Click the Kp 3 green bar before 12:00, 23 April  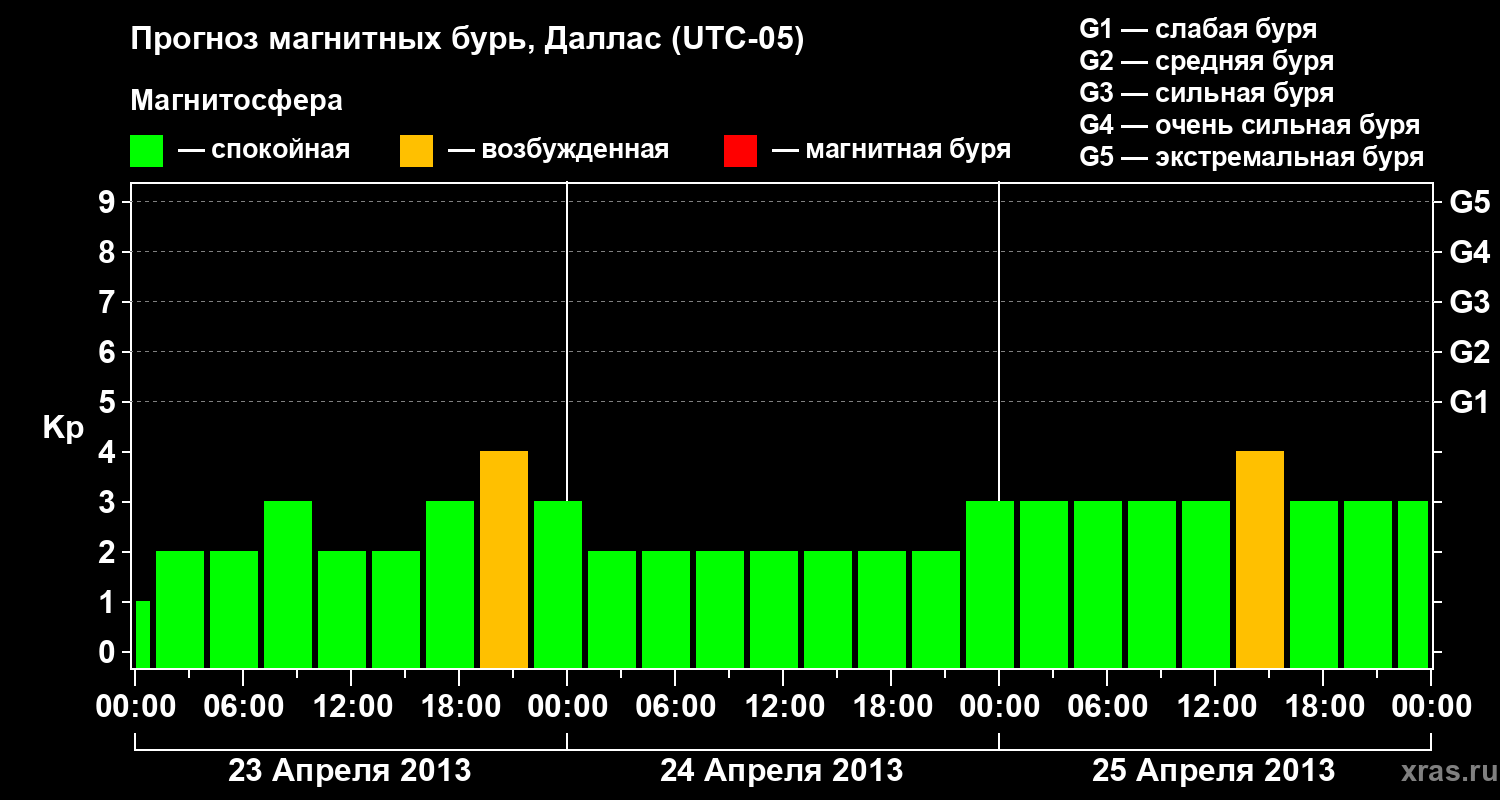click(x=288, y=584)
